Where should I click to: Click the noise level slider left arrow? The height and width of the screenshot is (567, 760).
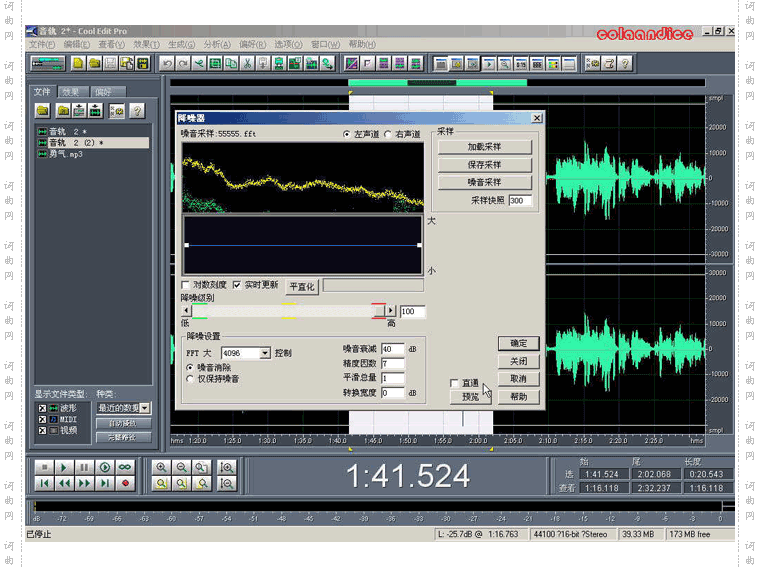[186, 311]
